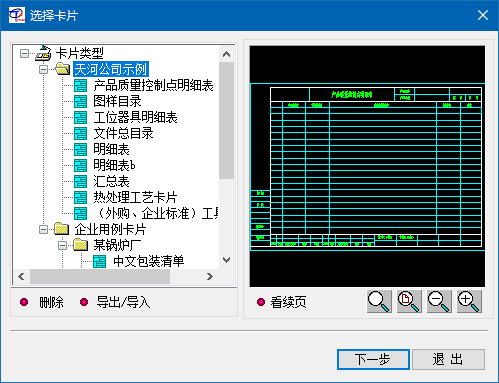Click the 卡片类型 root printer icon
The height and width of the screenshot is (383, 499).
point(43,53)
